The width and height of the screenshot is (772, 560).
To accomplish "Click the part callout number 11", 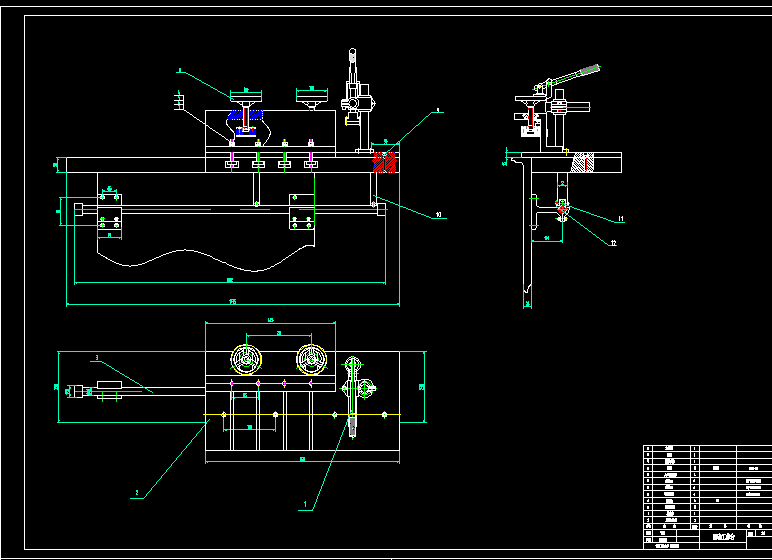I will pyautogui.click(x=621, y=219).
